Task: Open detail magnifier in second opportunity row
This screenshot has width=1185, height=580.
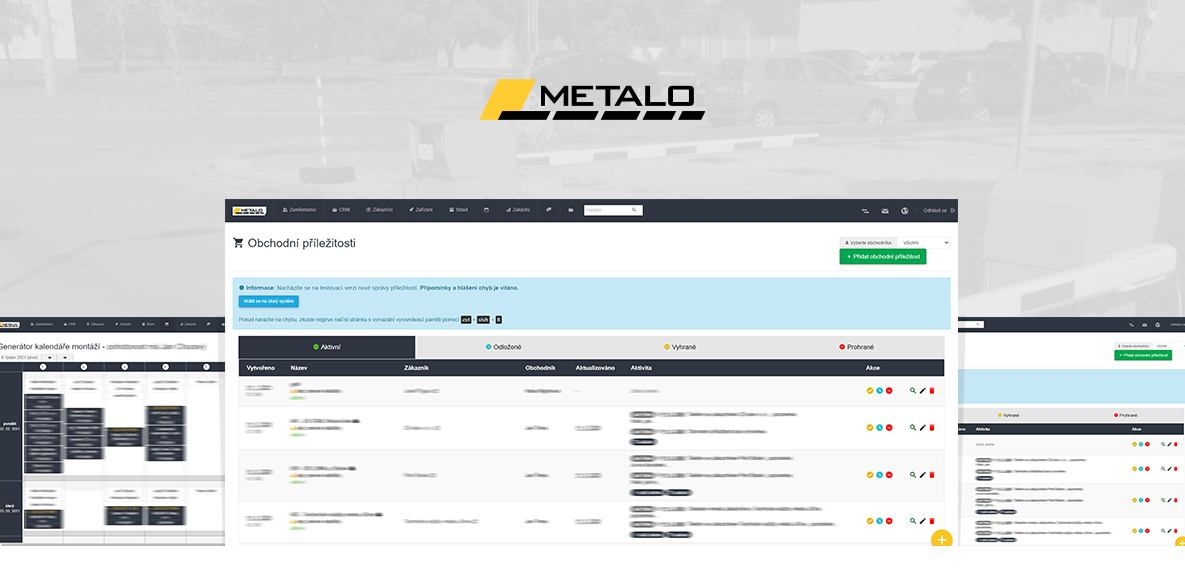Action: point(913,427)
